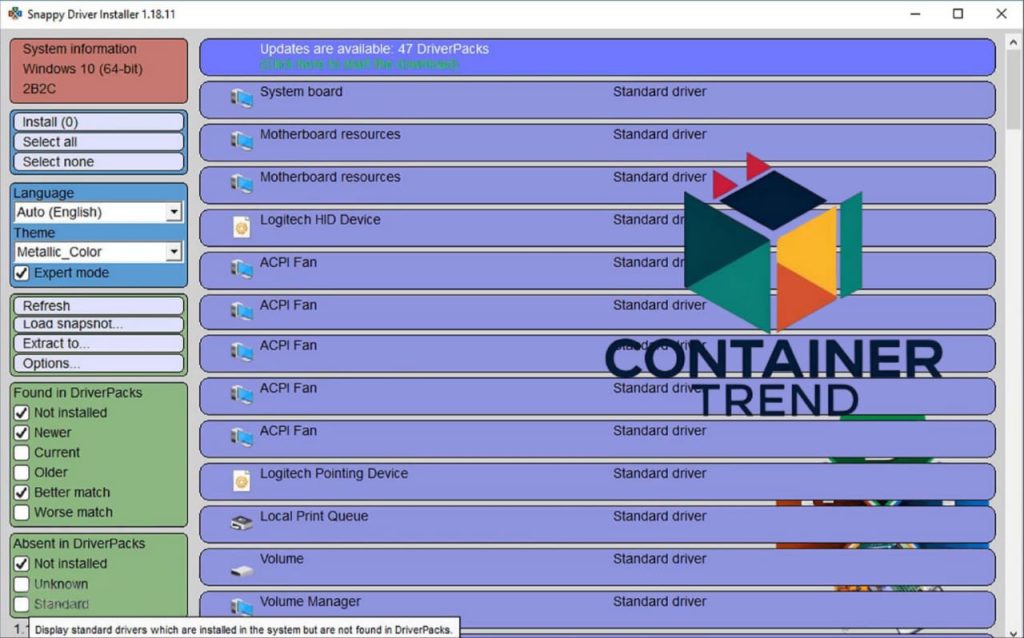1024x638 pixels.
Task: Maximize the Snappy Driver Installer window
Action: pyautogui.click(x=957, y=14)
